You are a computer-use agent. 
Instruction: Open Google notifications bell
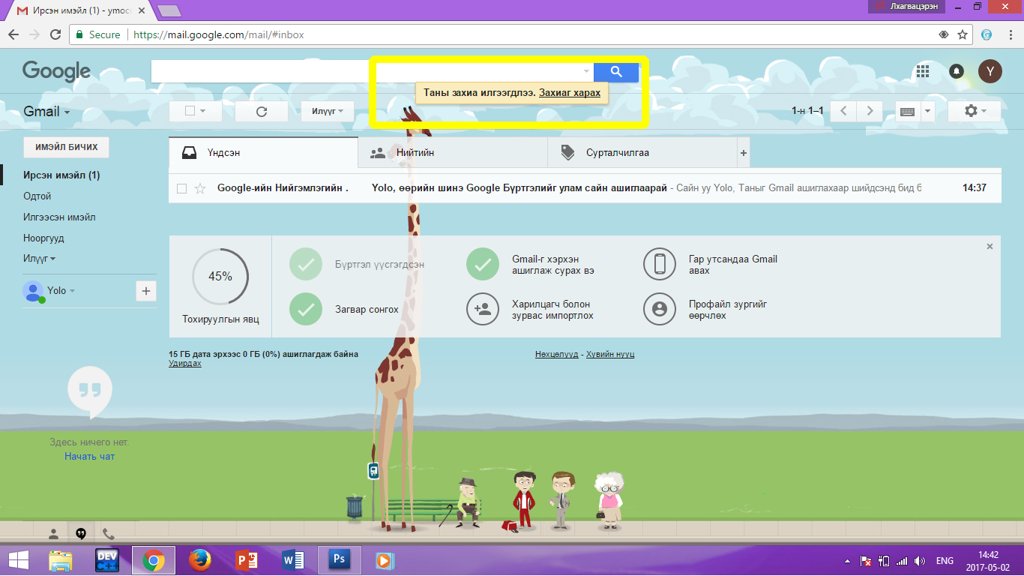tap(956, 72)
